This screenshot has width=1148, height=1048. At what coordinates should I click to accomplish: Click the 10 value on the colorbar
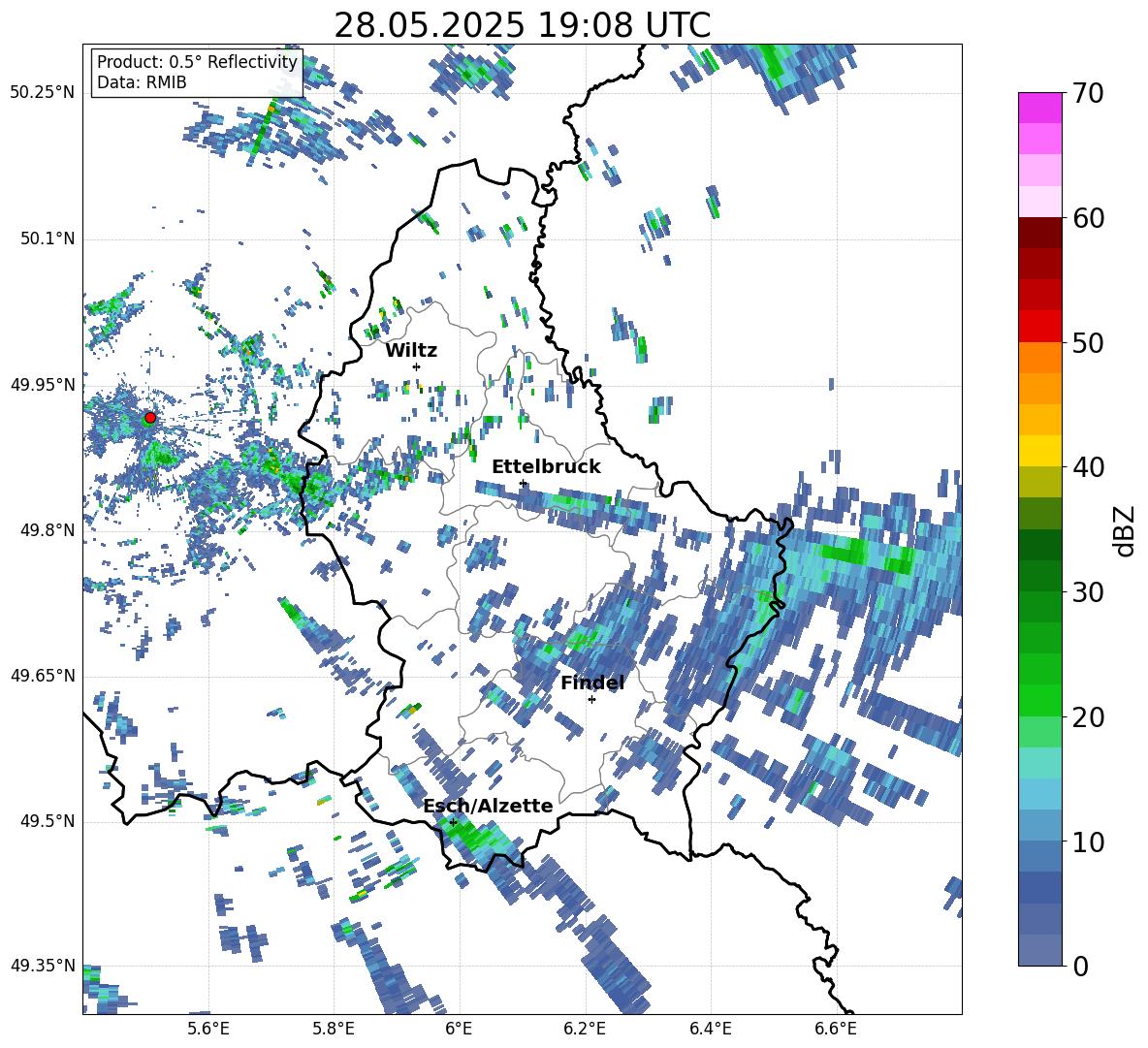[x=1087, y=842]
